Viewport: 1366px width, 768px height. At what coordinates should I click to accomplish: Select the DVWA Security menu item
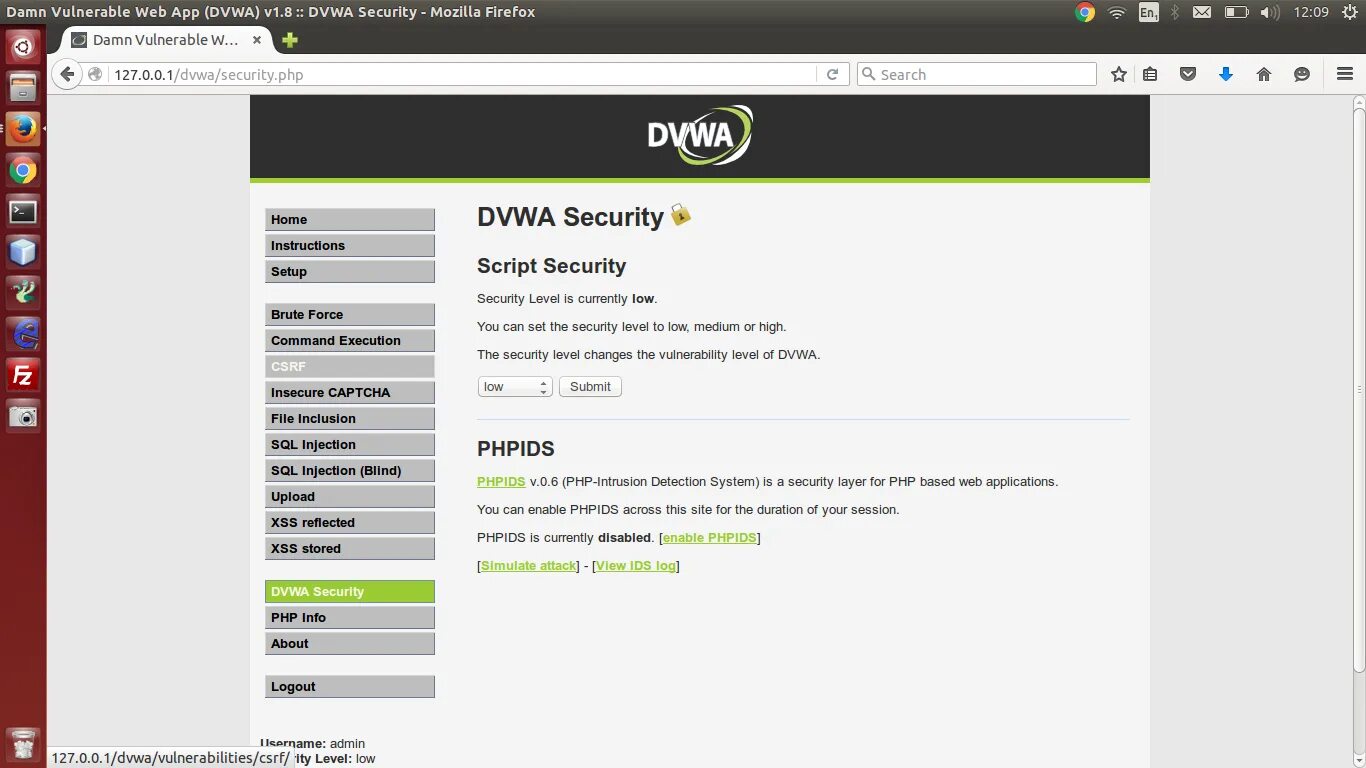[350, 592]
